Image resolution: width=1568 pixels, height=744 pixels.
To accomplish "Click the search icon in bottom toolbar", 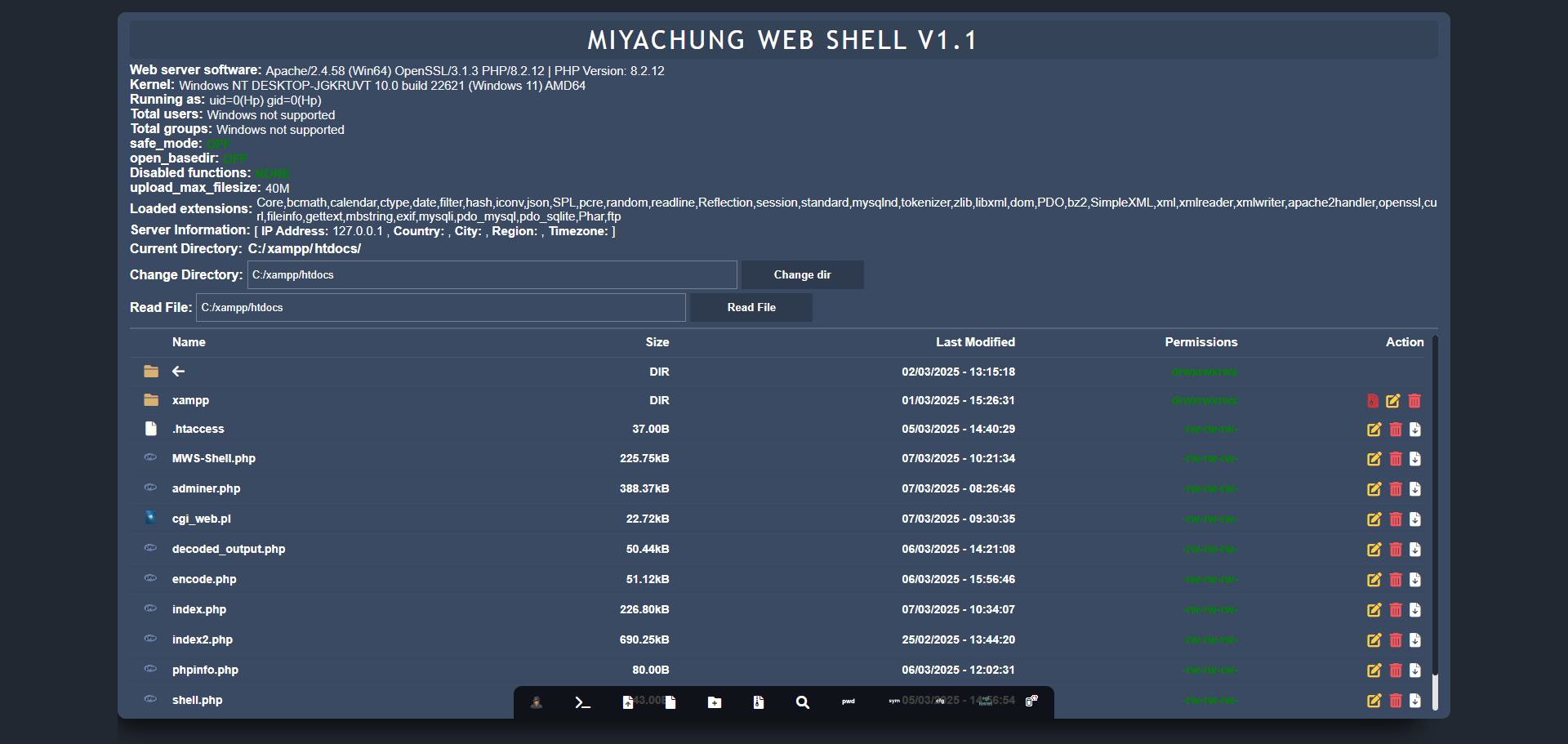I will pos(803,702).
